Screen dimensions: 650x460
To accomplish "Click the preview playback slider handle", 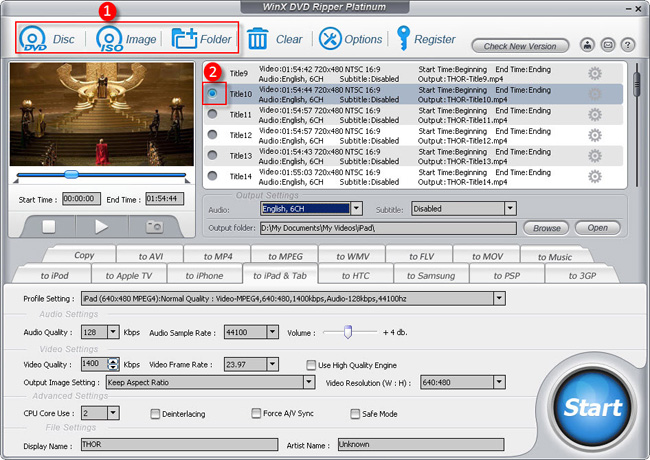I will click(71, 174).
